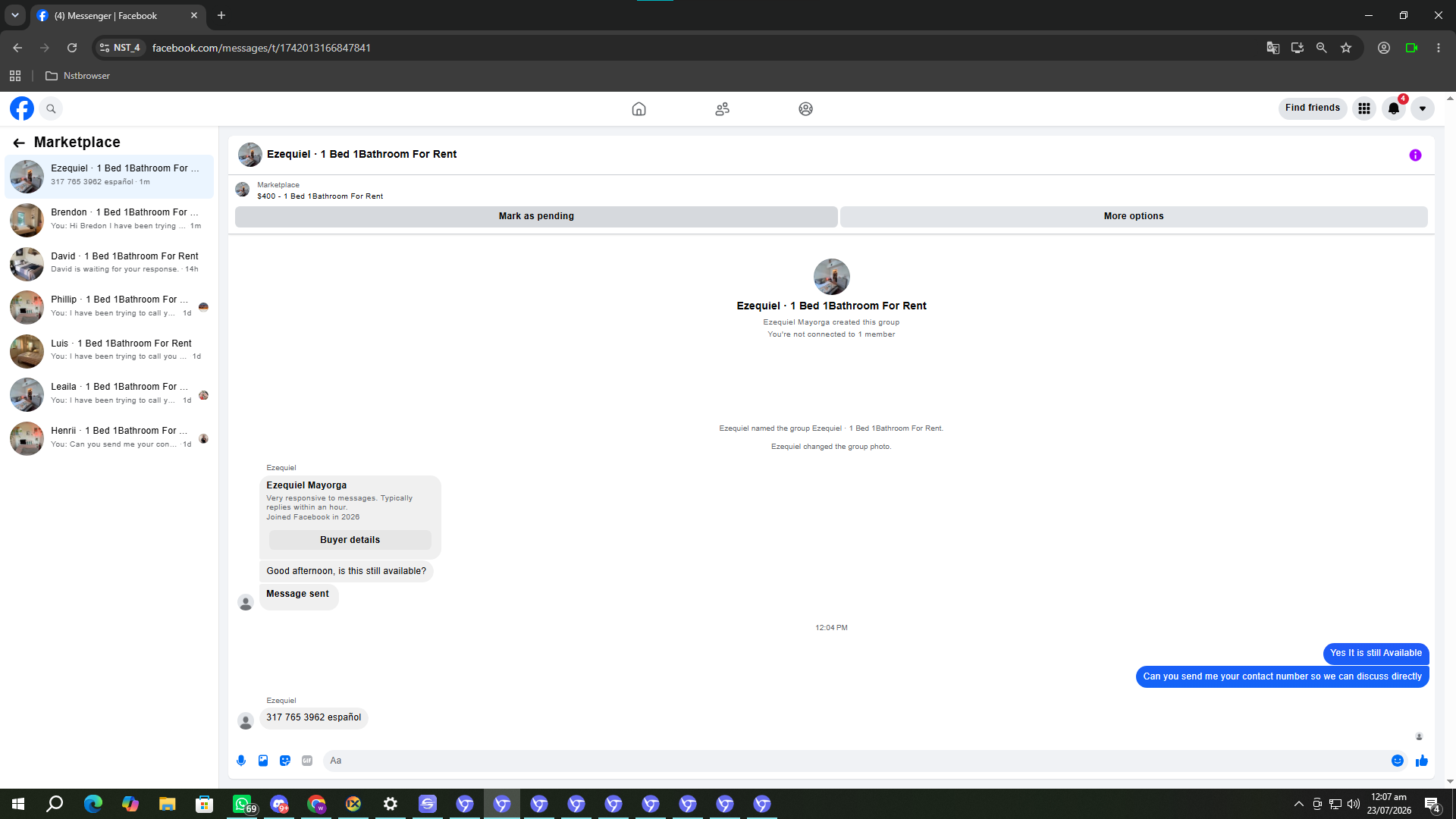
Task: Click the large Ezequiel group photo
Action: (831, 277)
